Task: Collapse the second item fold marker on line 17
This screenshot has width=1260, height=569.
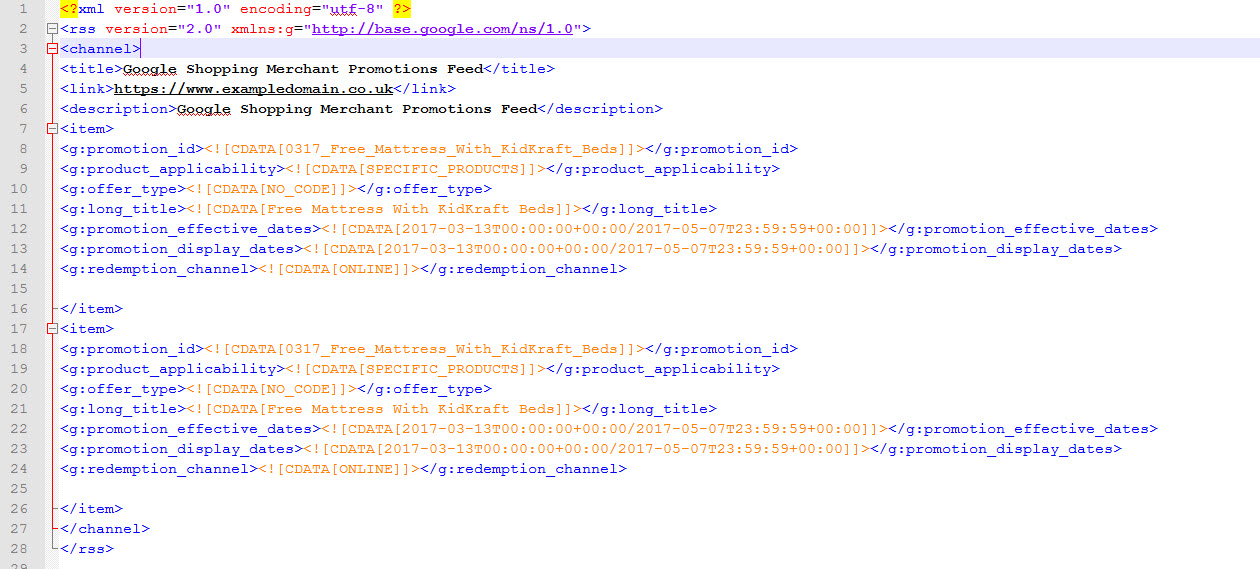Action: click(51, 329)
